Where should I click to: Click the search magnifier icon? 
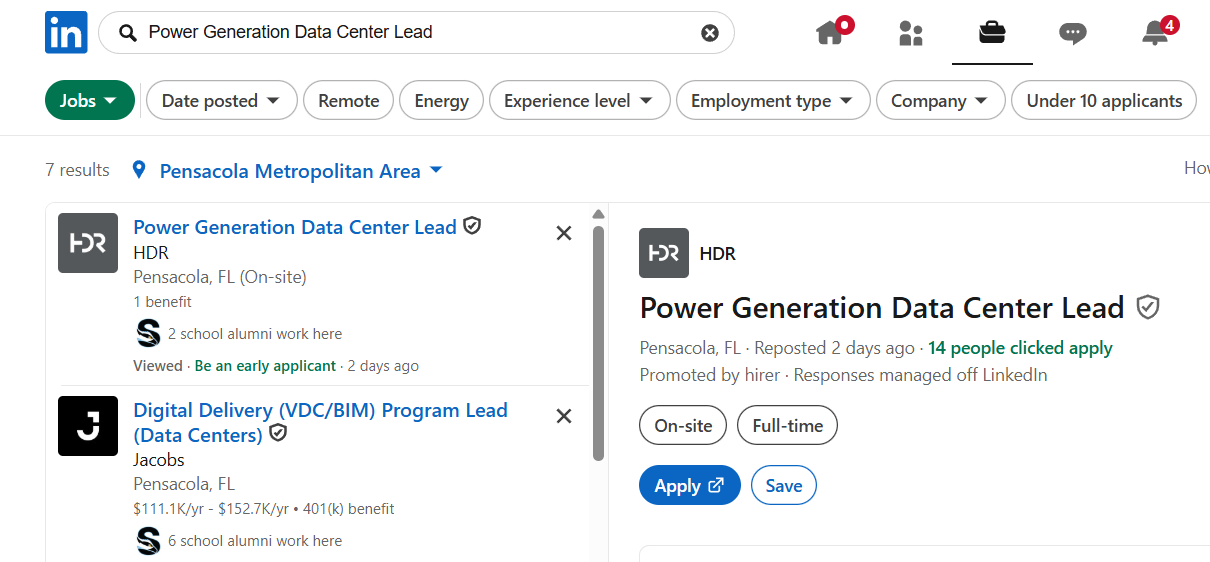[128, 33]
